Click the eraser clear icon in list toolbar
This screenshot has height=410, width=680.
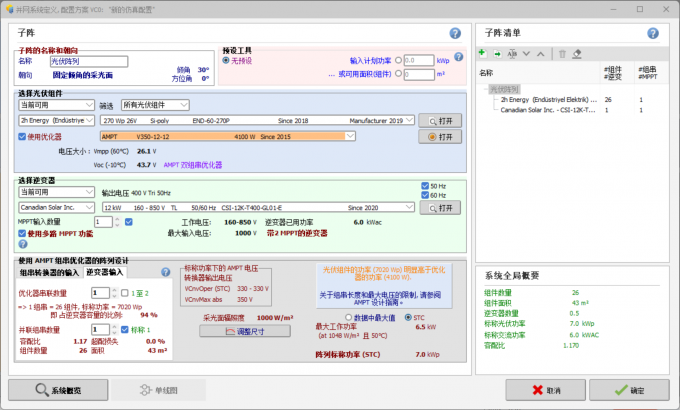click(577, 53)
